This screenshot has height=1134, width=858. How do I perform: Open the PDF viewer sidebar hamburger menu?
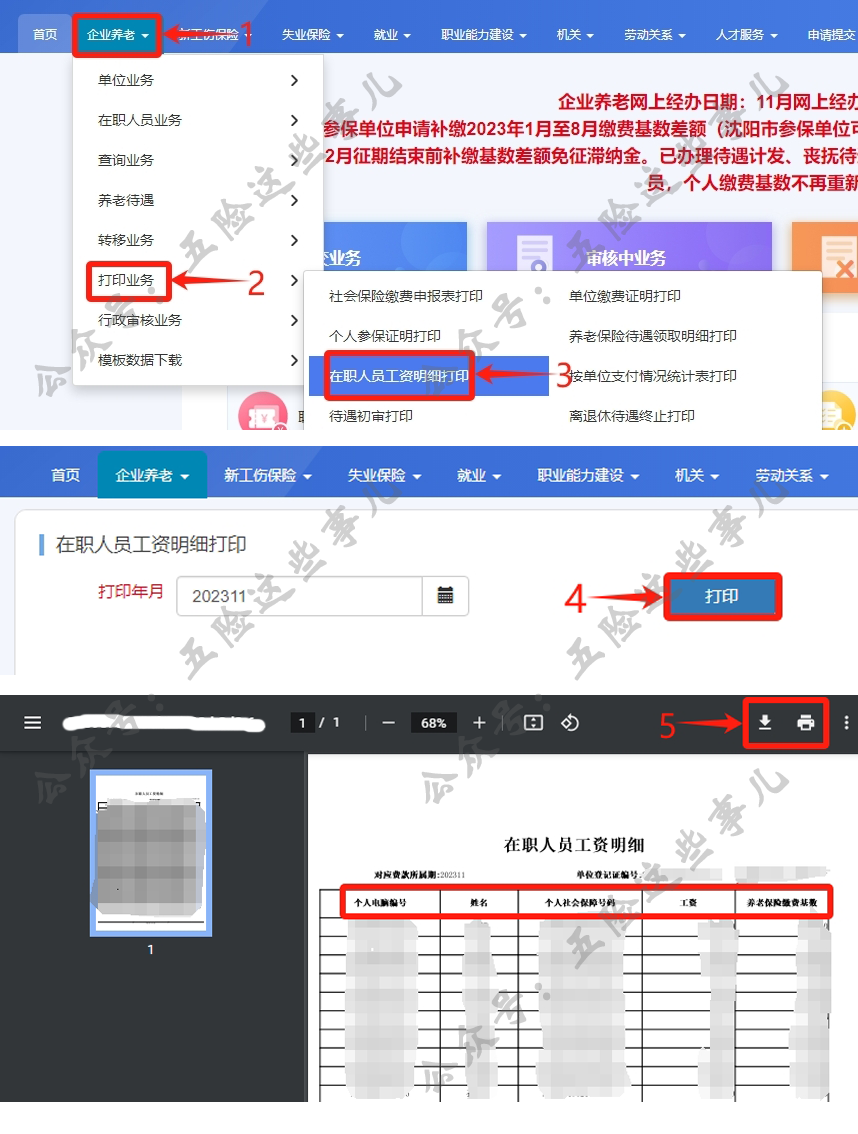pyautogui.click(x=33, y=723)
